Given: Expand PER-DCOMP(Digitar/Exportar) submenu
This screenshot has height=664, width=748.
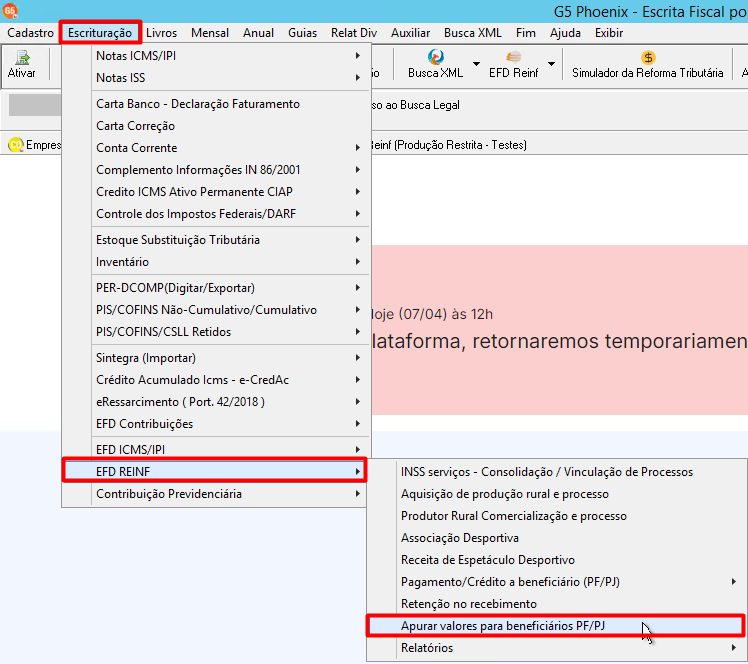Looking at the screenshot, I should (216, 288).
